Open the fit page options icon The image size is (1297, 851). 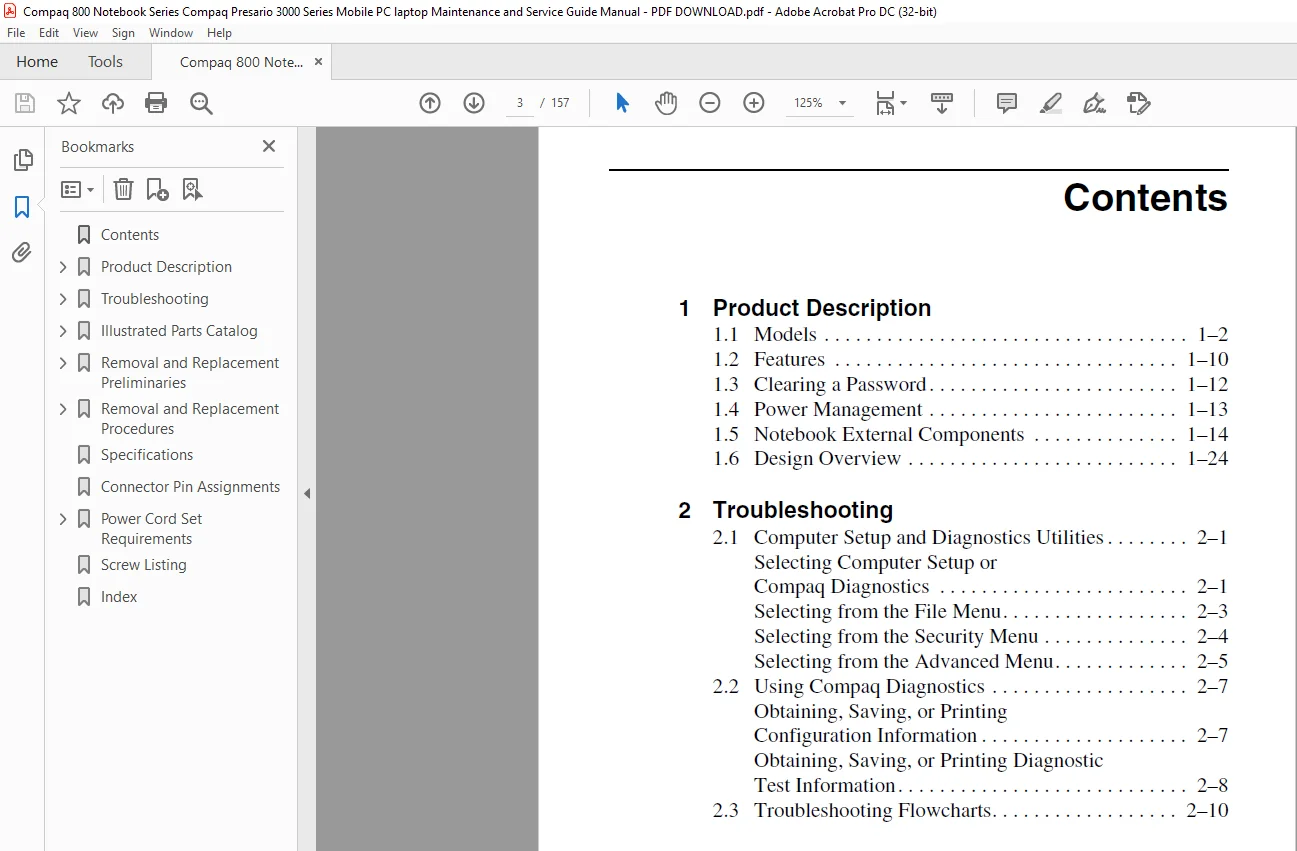(x=890, y=103)
